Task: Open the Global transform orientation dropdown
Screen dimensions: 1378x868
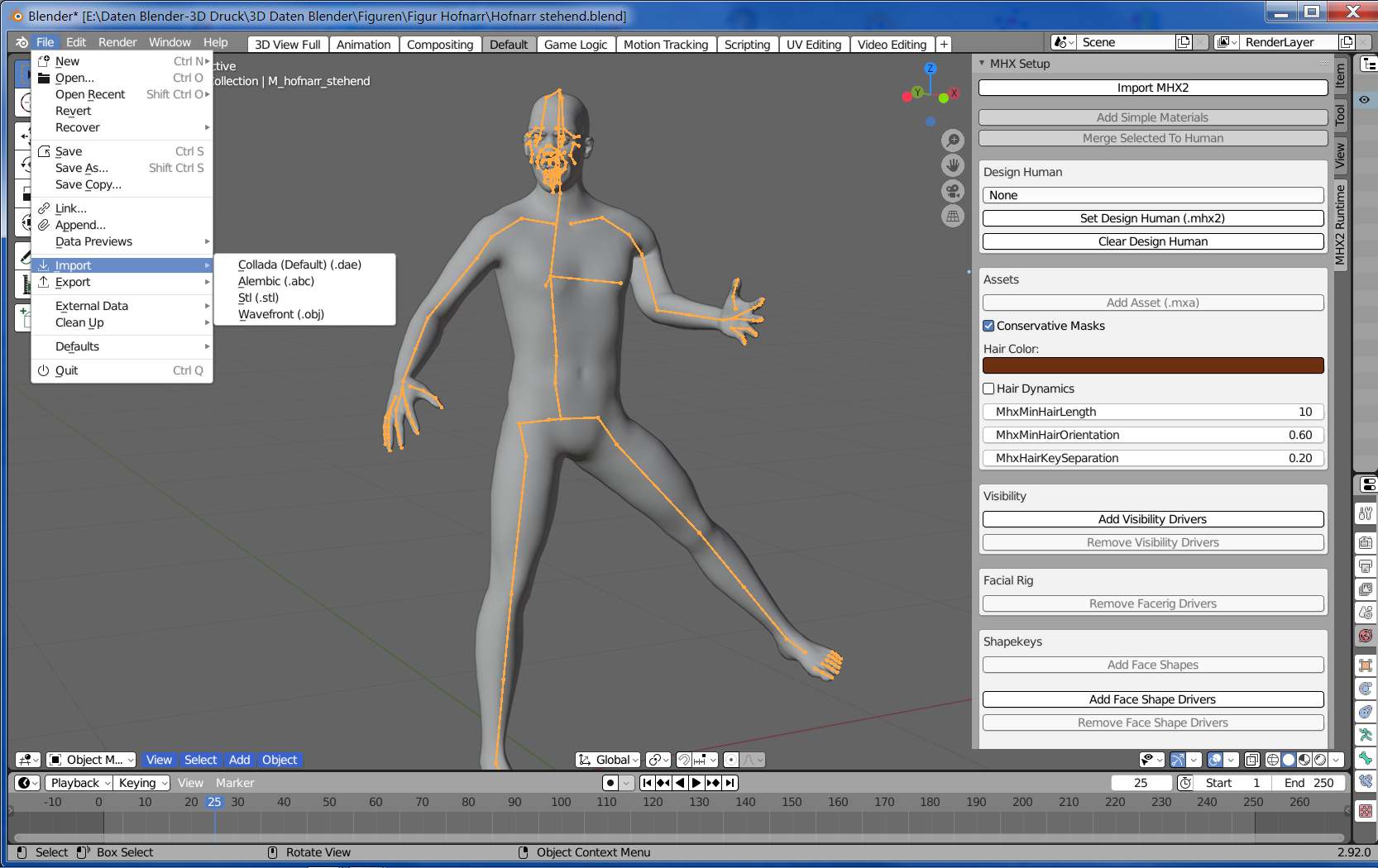Action: pos(609,760)
